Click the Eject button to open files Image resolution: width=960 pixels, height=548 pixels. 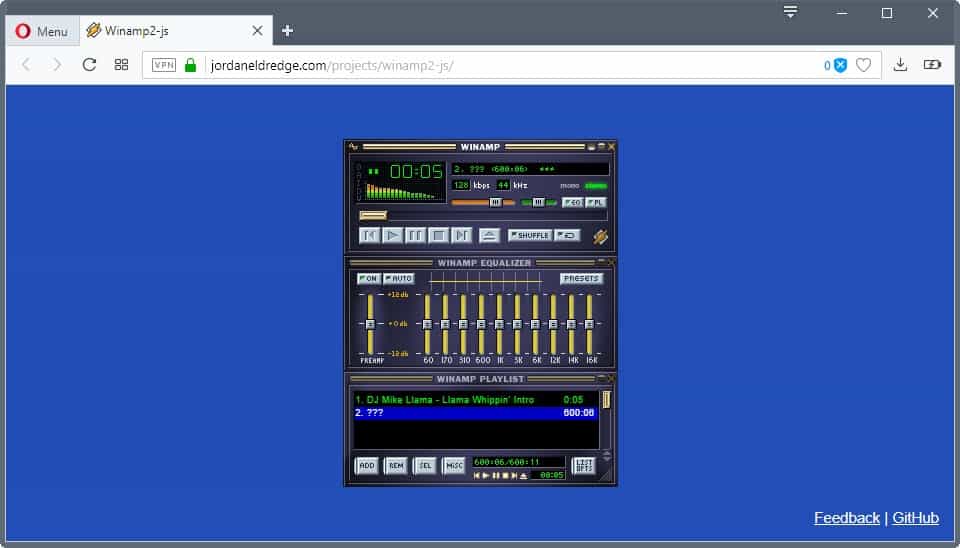click(x=489, y=236)
